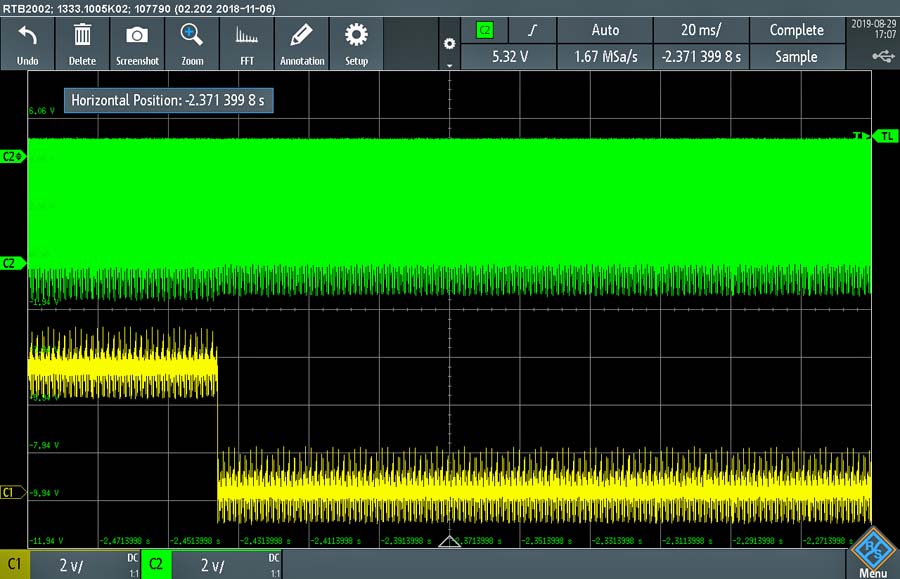Open C1 2 V/ vertical scale

click(72, 566)
